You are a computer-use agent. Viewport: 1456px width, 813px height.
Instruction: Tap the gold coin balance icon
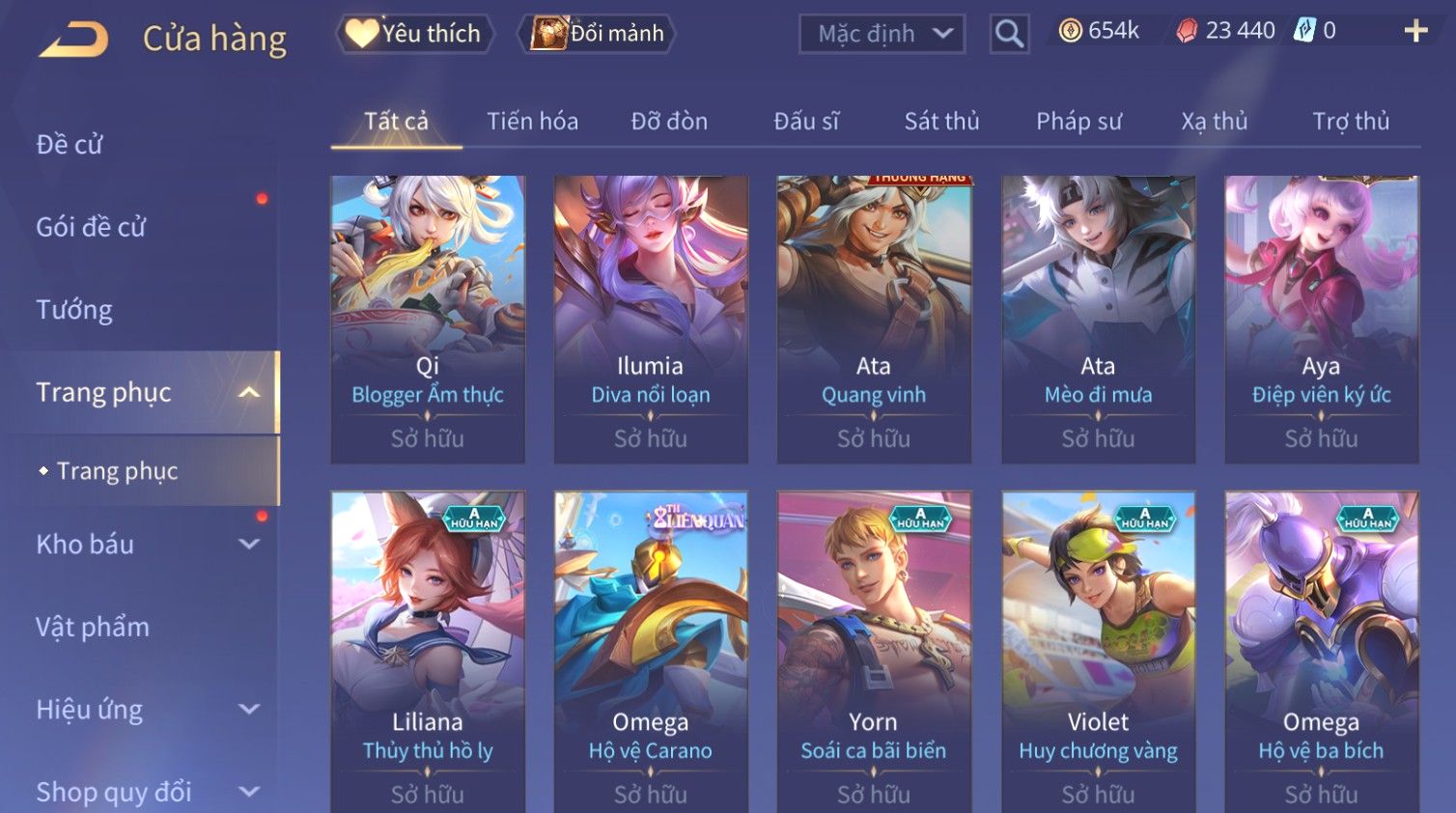click(x=1070, y=31)
